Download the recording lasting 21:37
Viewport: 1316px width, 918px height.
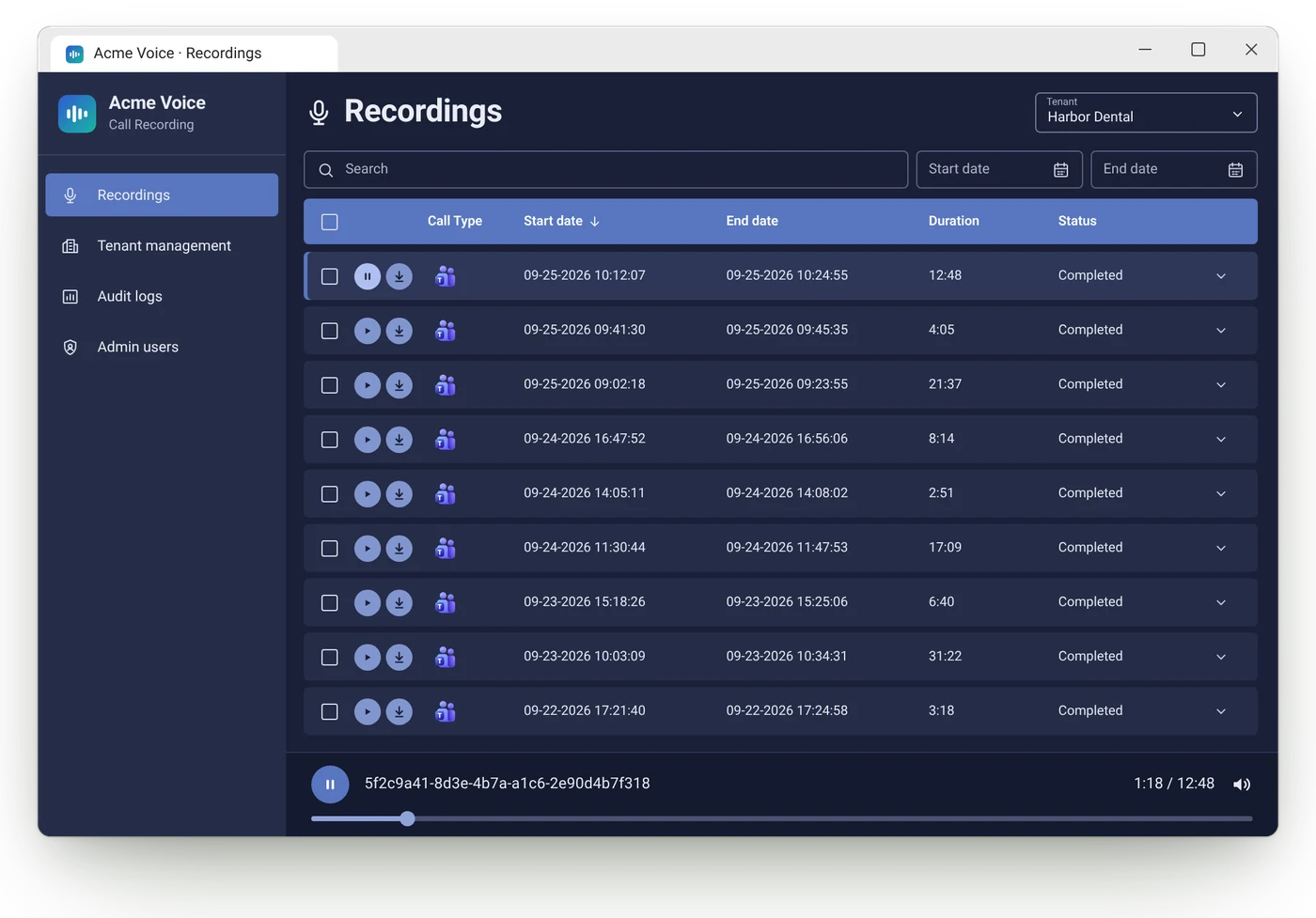point(399,385)
